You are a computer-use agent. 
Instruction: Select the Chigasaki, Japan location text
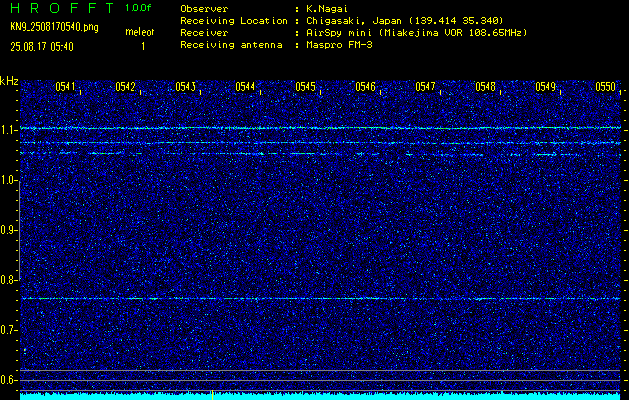[405, 20]
